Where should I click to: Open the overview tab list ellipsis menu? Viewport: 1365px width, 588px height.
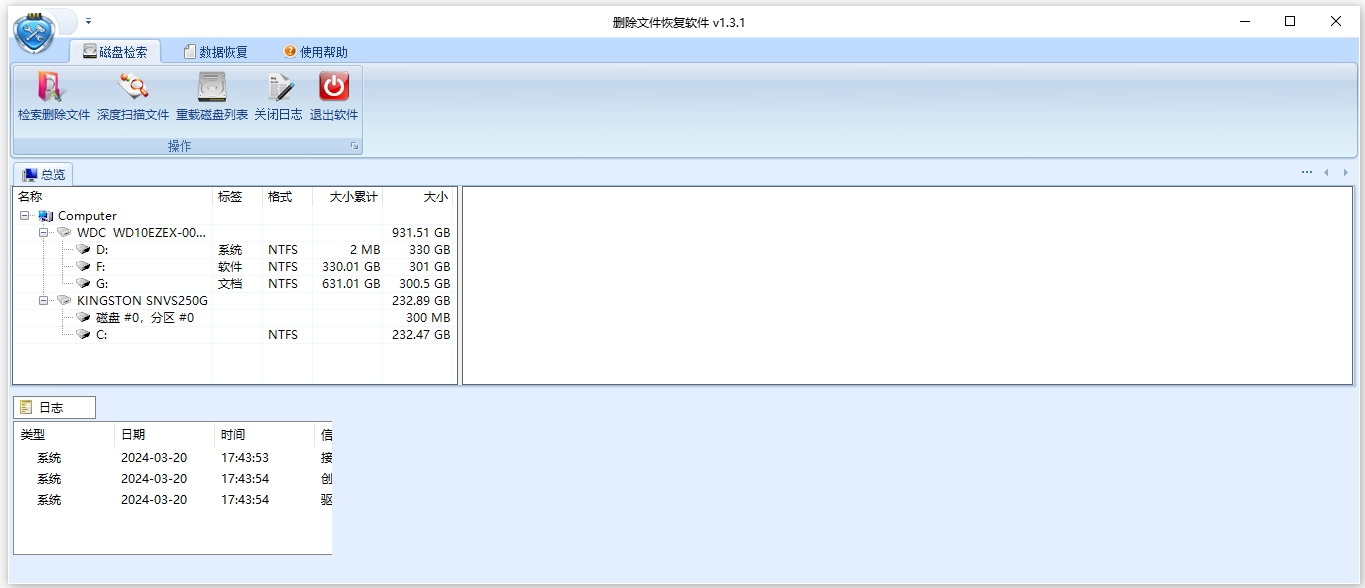click(x=1307, y=173)
